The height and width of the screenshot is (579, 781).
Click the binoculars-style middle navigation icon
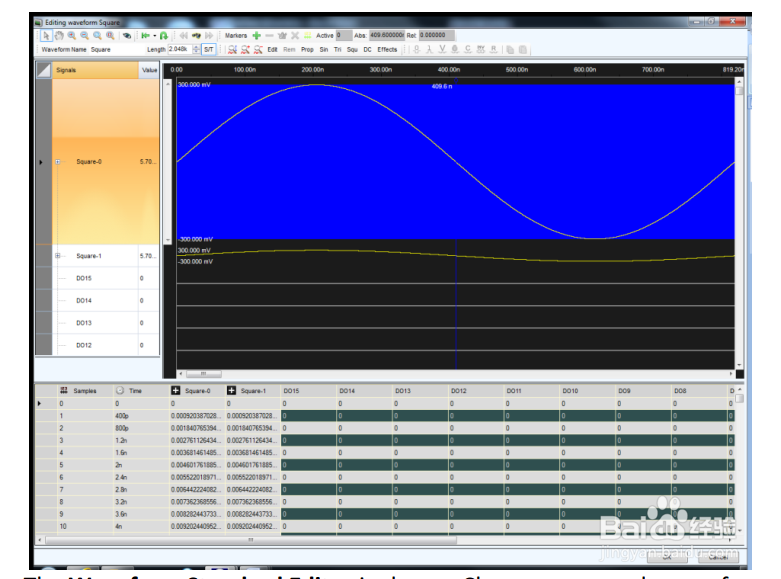[196, 35]
